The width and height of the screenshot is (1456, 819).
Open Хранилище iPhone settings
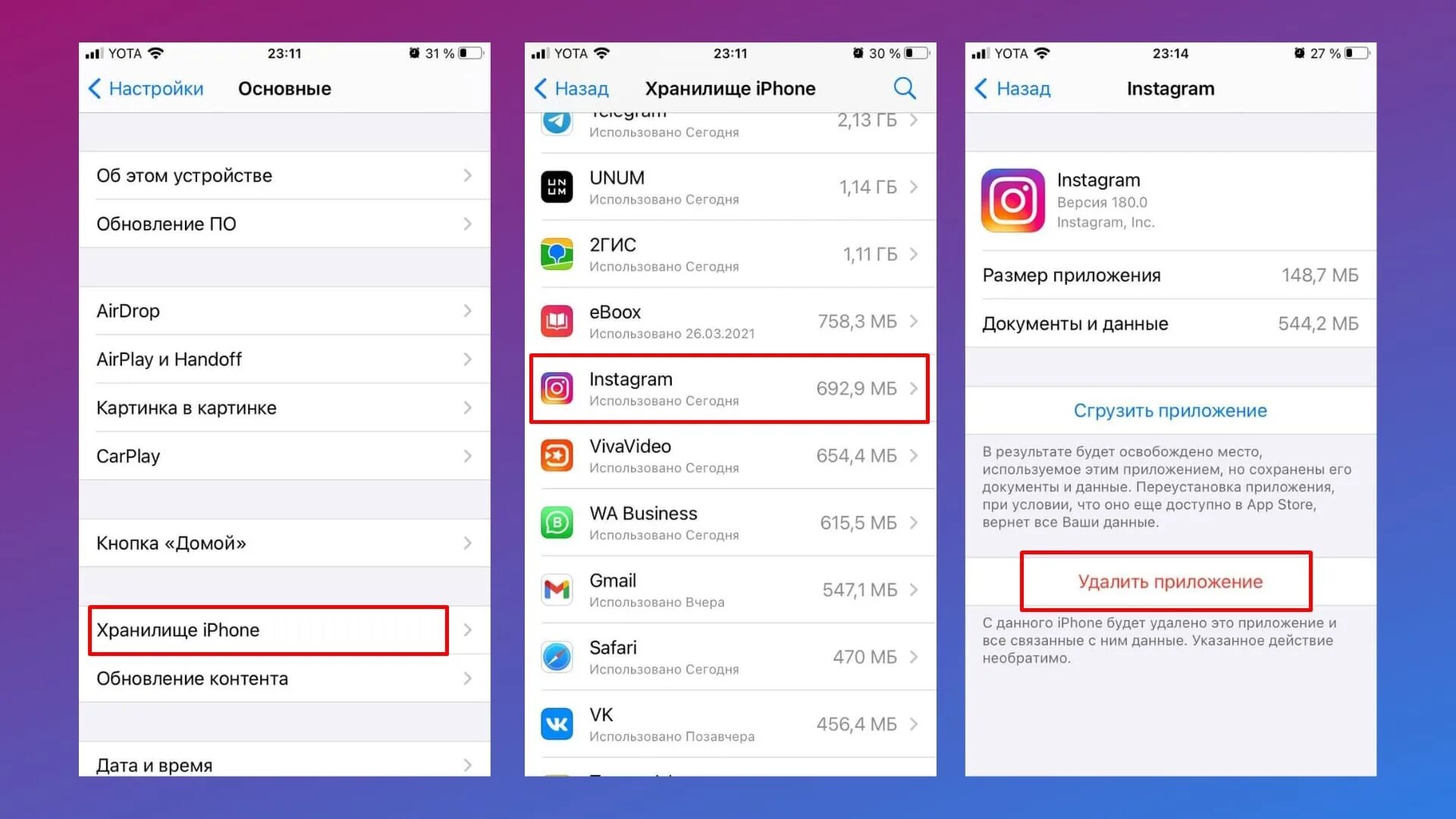pos(271,629)
